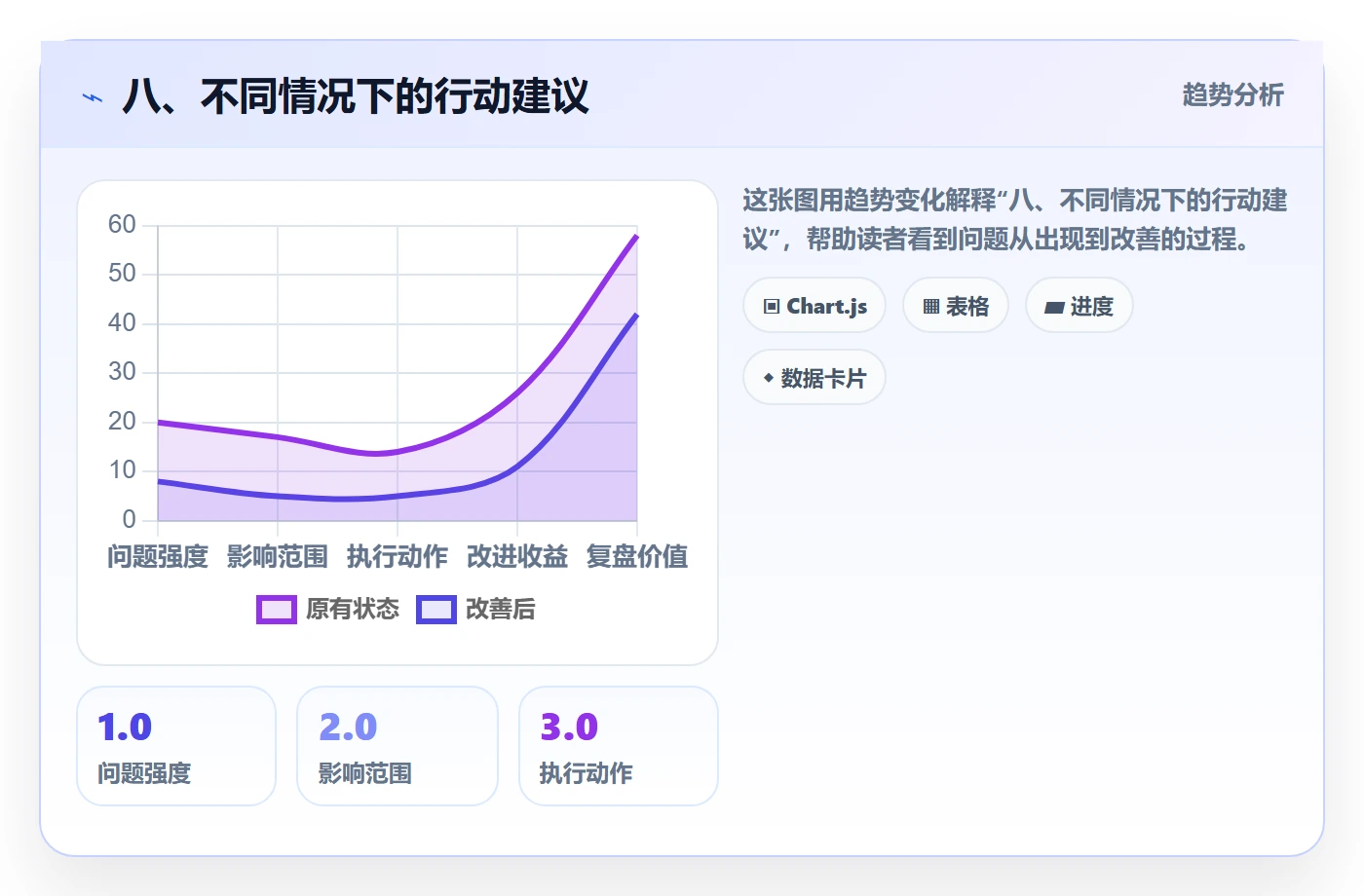The width and height of the screenshot is (1364, 896).
Task: Toggle the 改善后 legend color box
Action: pos(436,610)
